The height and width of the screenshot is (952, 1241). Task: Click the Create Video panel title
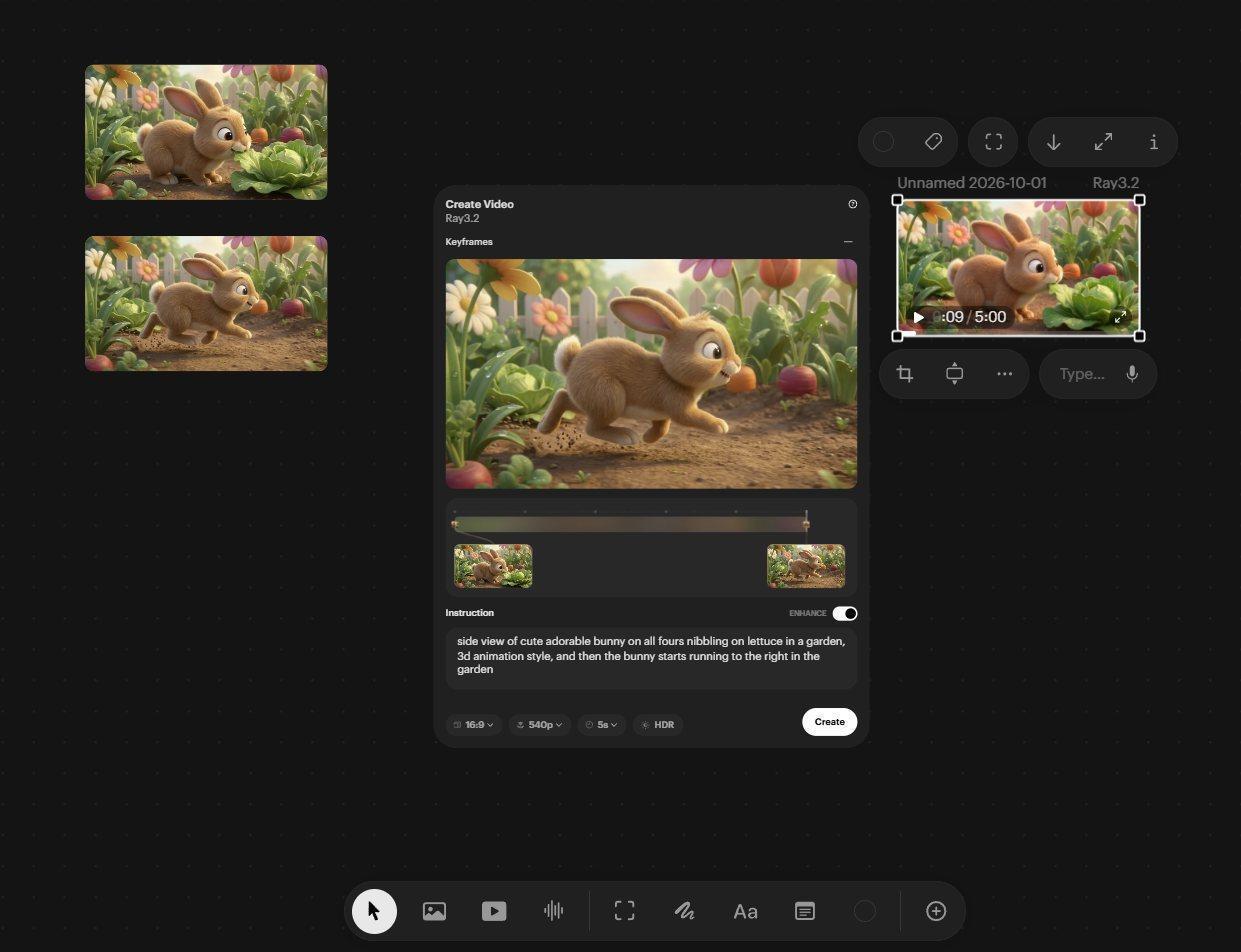pos(480,204)
